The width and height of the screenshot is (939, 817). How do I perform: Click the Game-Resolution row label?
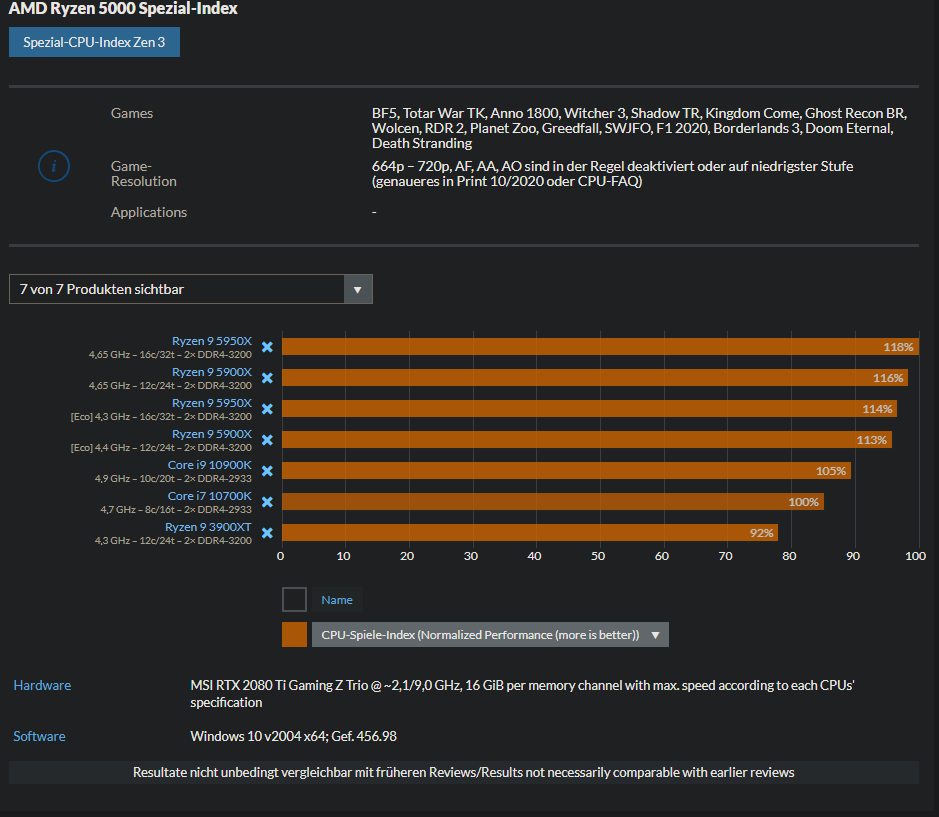point(144,174)
